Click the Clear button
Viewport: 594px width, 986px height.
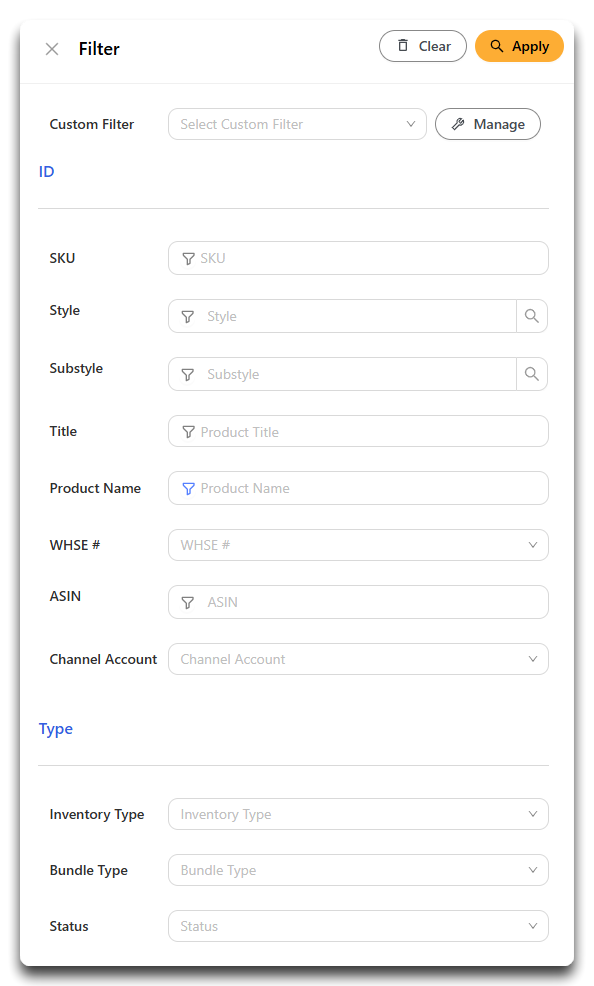[x=423, y=46]
